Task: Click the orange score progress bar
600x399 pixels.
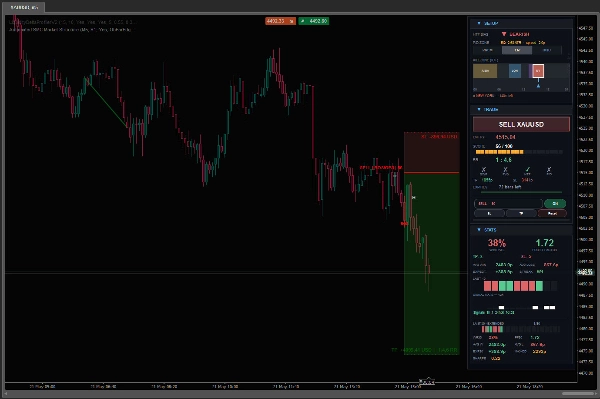Action: point(499,152)
